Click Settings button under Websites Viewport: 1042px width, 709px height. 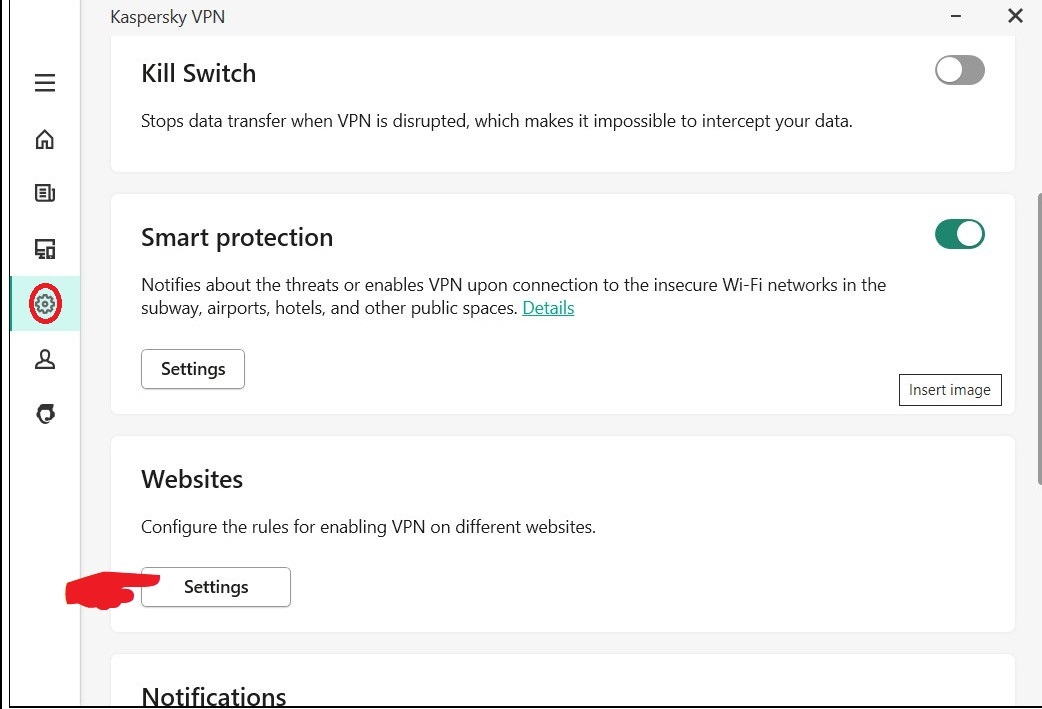[x=216, y=587]
